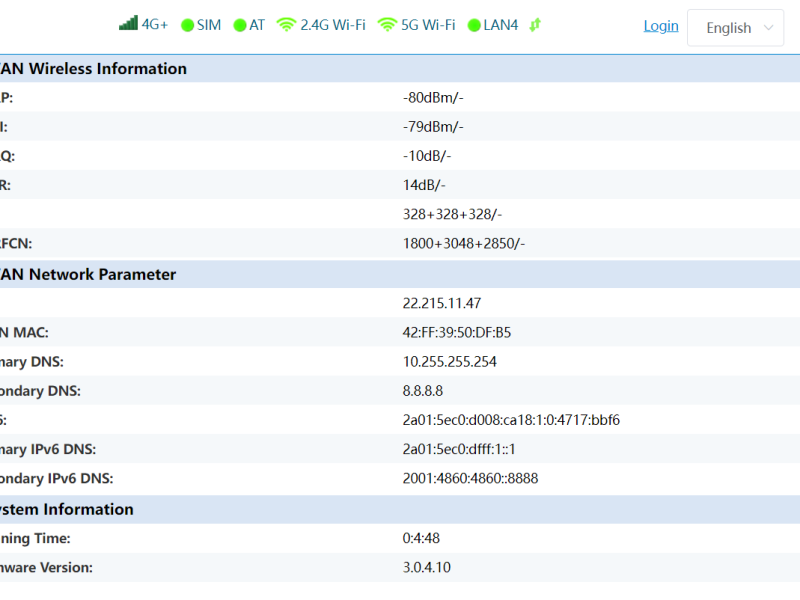Click the 4G+ signal strength bars icon
Screen dimensions: 800x600
point(128,24)
